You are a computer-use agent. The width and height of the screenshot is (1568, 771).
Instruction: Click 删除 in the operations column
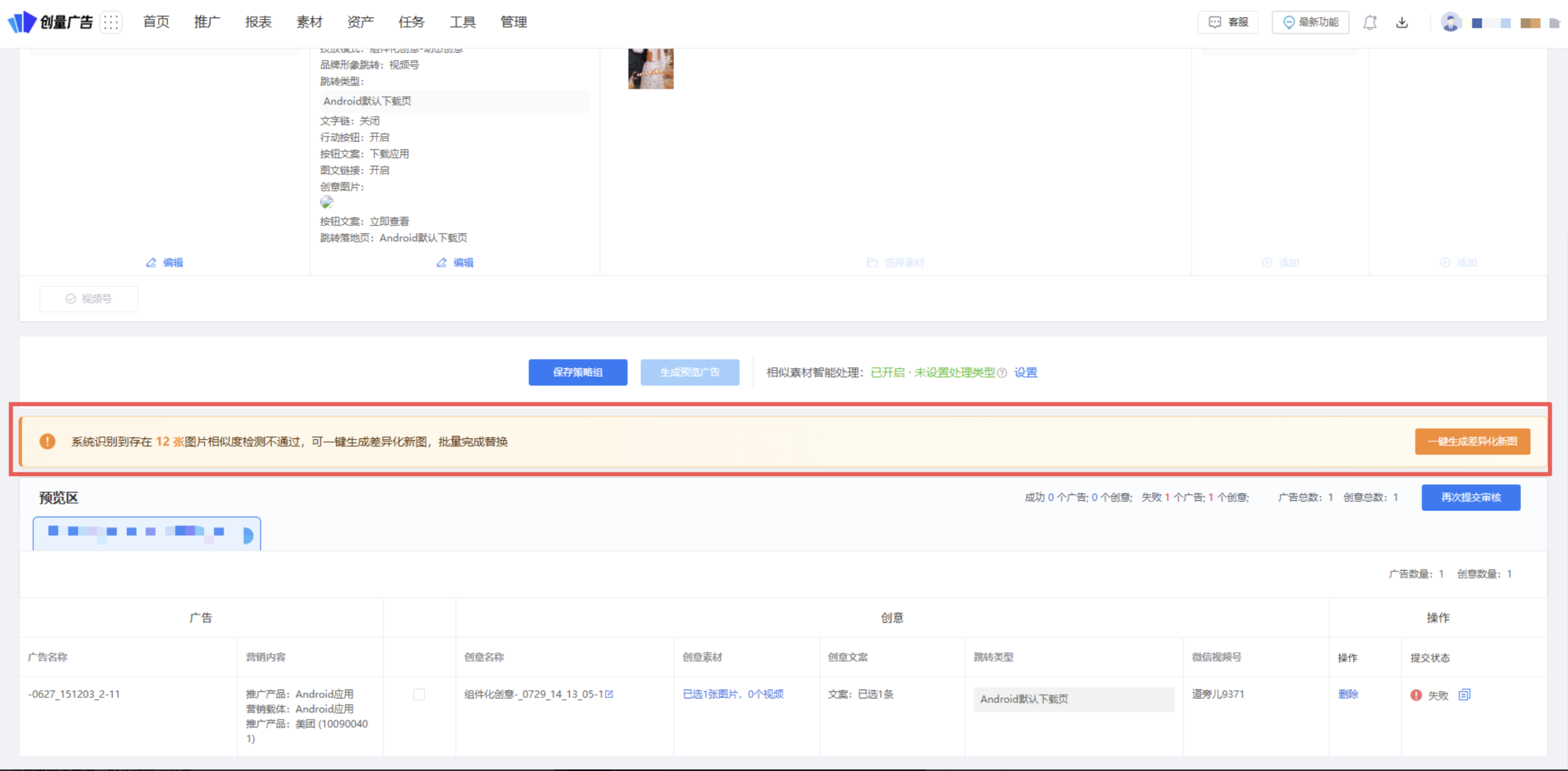pyautogui.click(x=1348, y=695)
